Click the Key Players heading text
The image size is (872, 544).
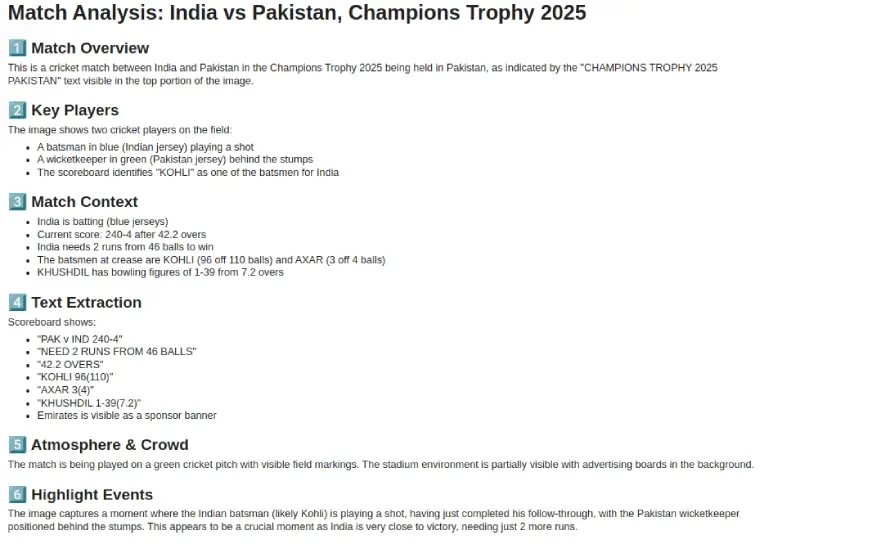[x=75, y=110]
